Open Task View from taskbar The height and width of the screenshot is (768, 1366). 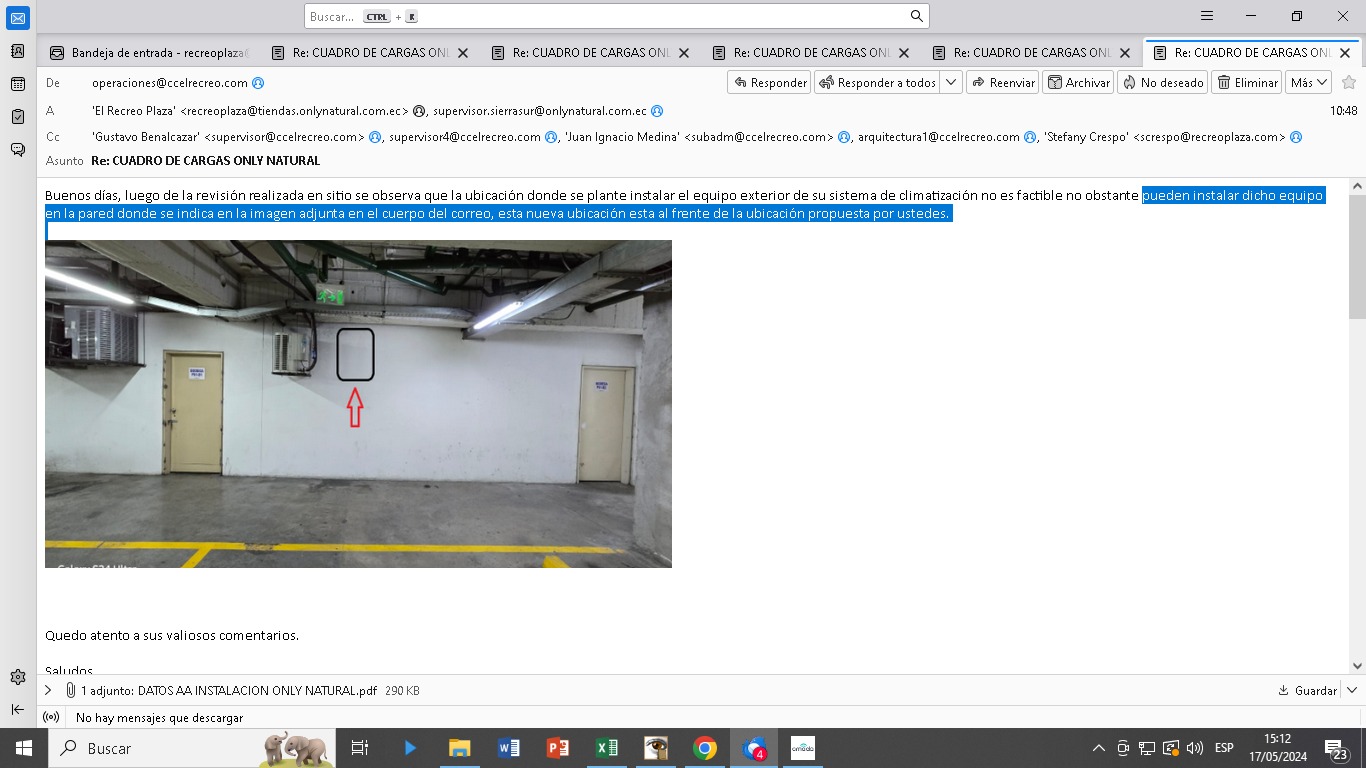(360, 748)
